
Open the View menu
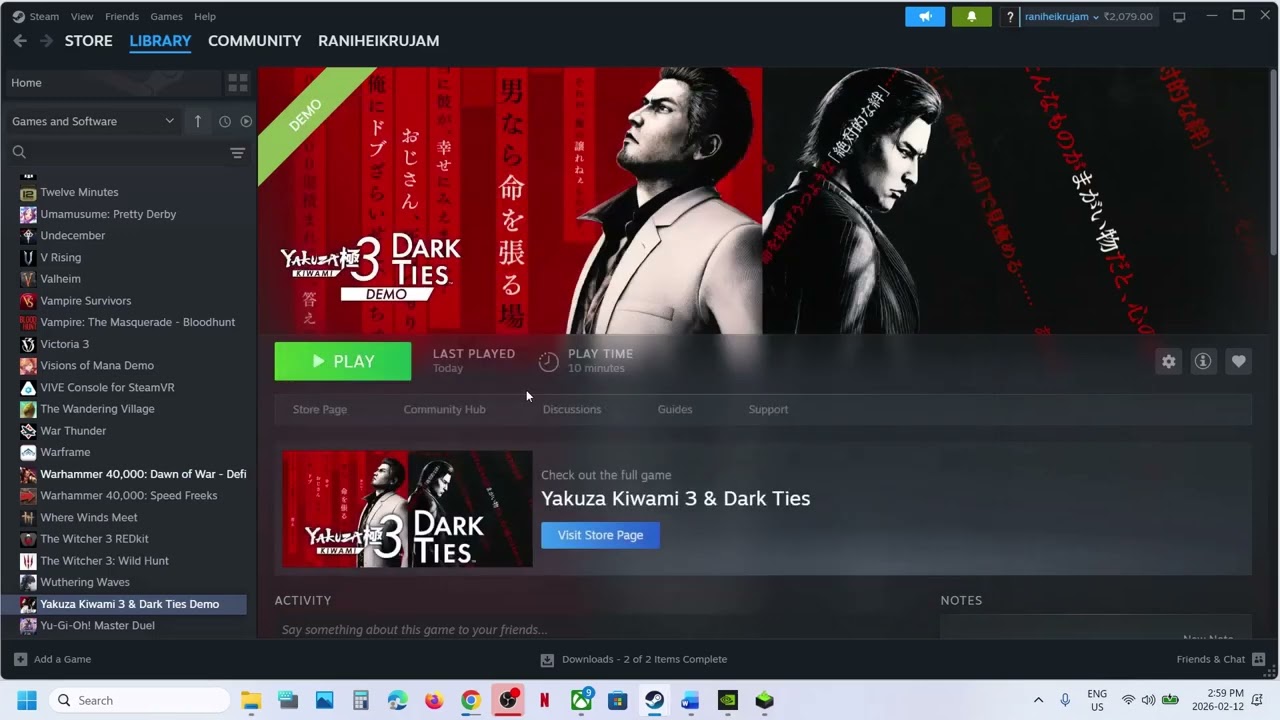click(x=82, y=17)
